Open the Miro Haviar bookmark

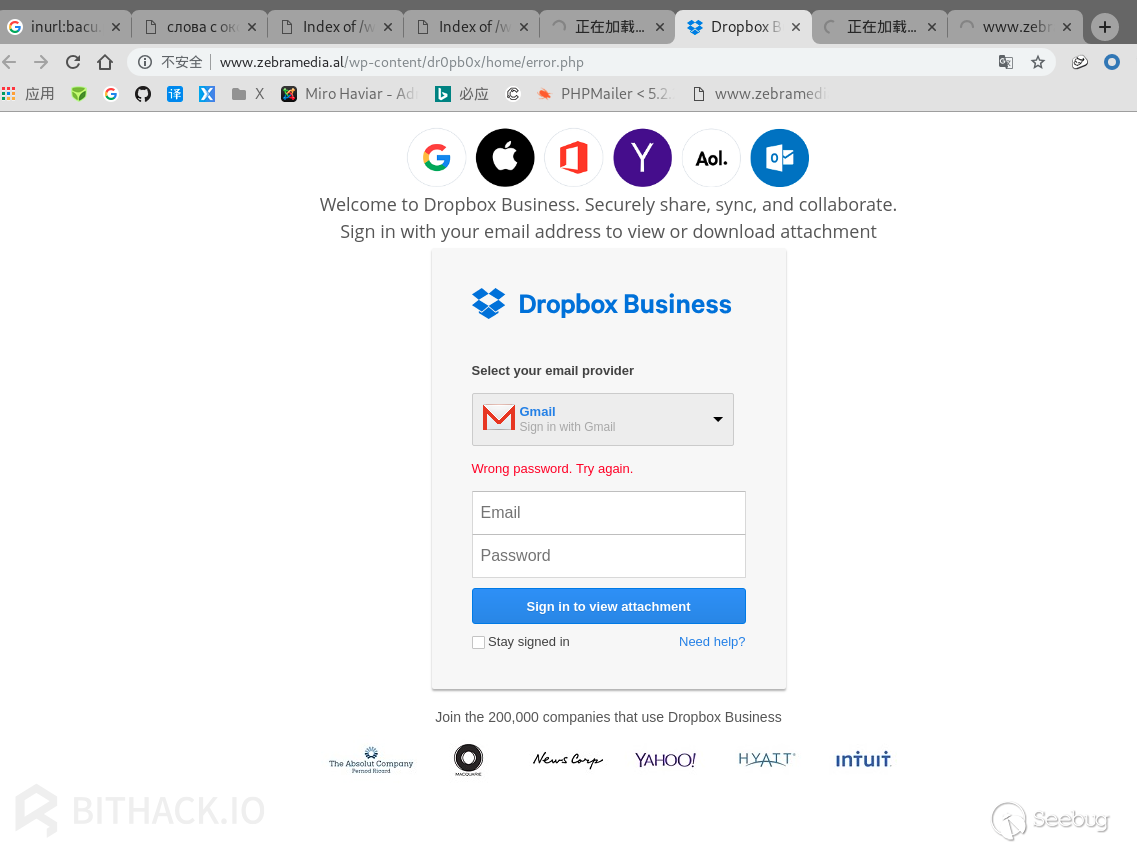pos(349,94)
